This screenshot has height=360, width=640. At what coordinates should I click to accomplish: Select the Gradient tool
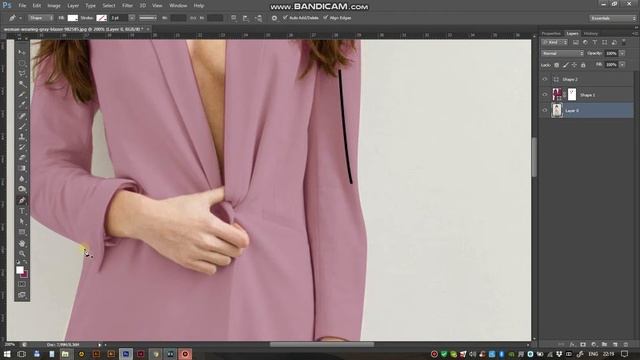click(22, 169)
